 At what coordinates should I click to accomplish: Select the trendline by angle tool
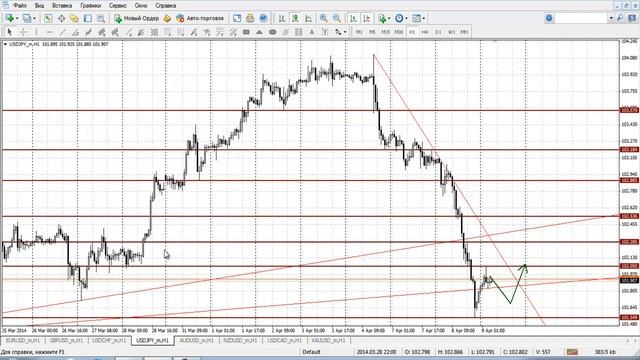(x=76, y=32)
